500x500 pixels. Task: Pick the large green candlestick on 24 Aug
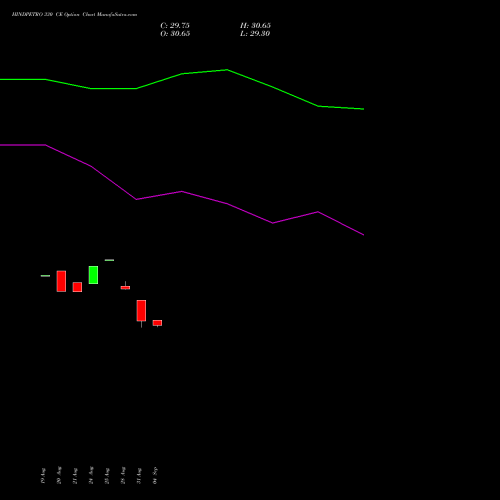[93, 275]
